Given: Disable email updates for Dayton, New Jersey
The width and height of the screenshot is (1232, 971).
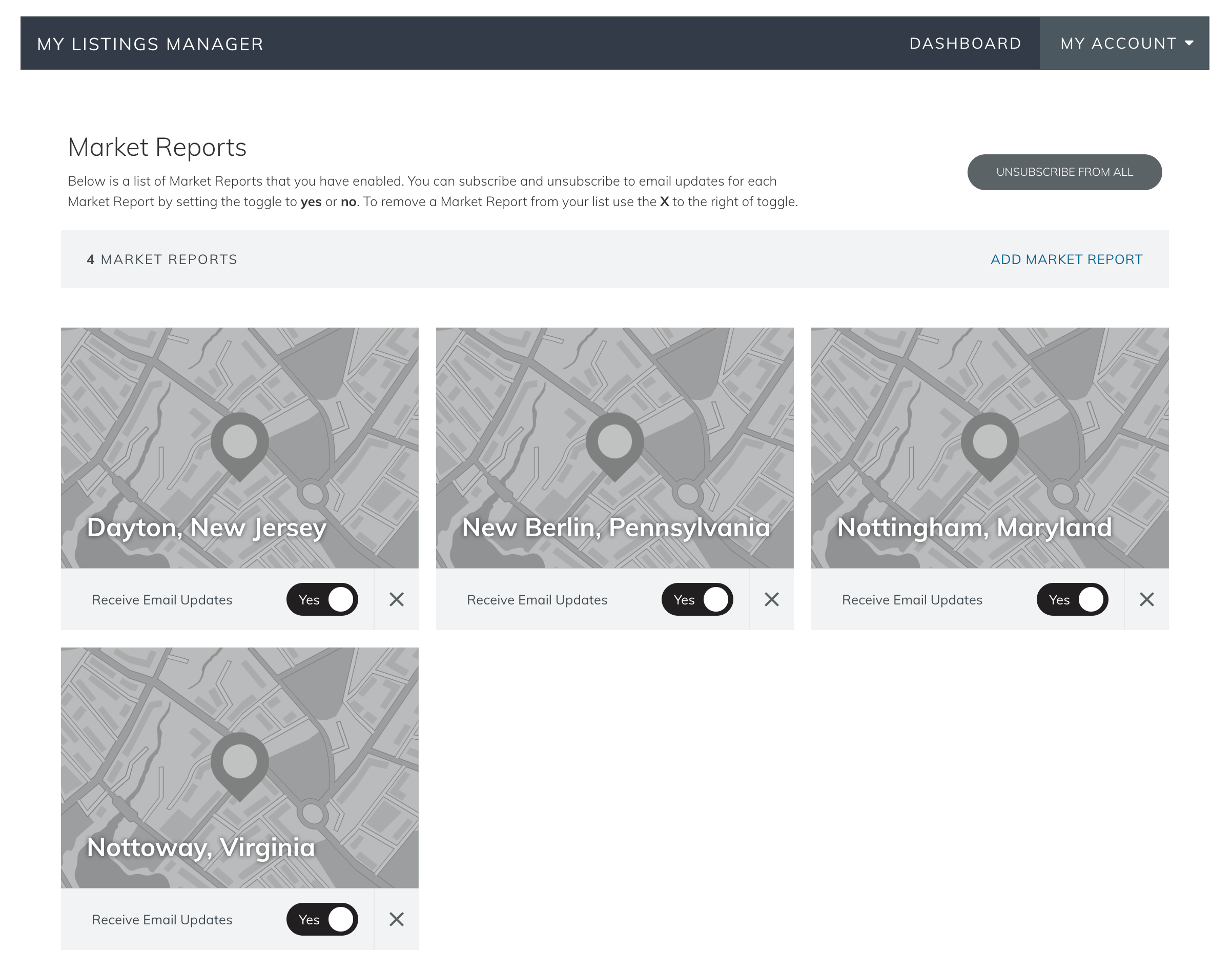Looking at the screenshot, I should 322,599.
